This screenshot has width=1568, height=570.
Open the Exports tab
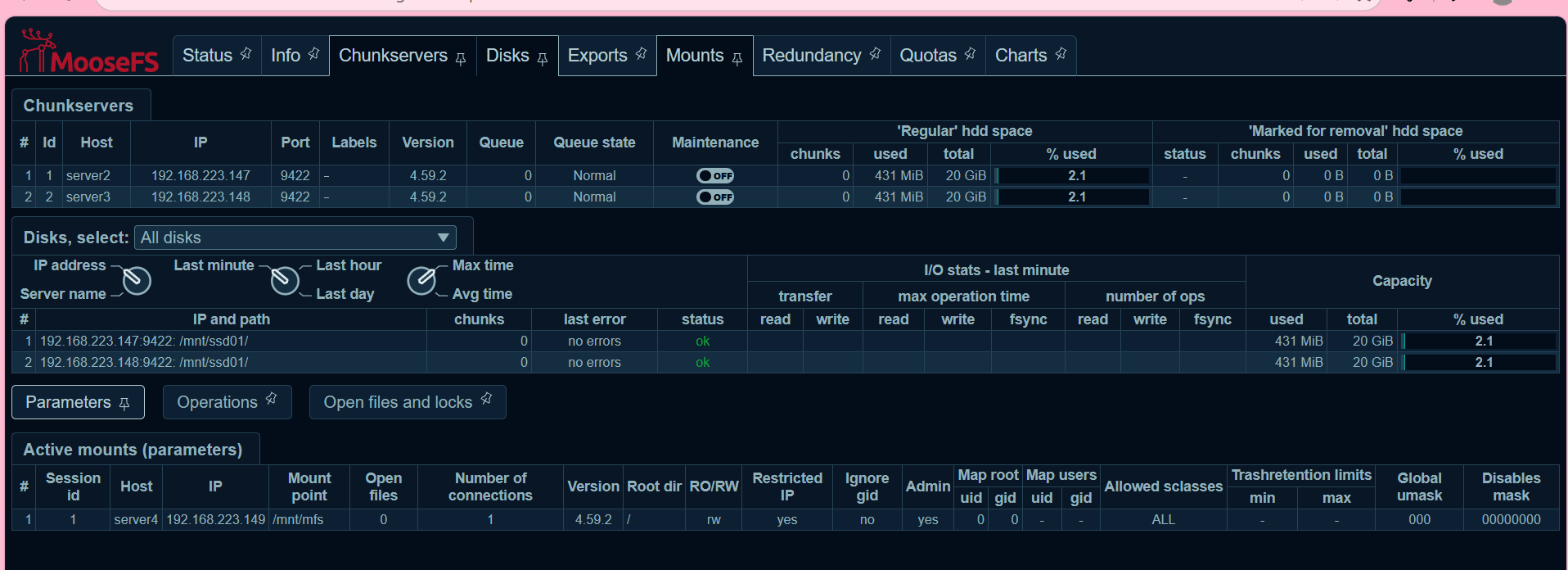597,56
